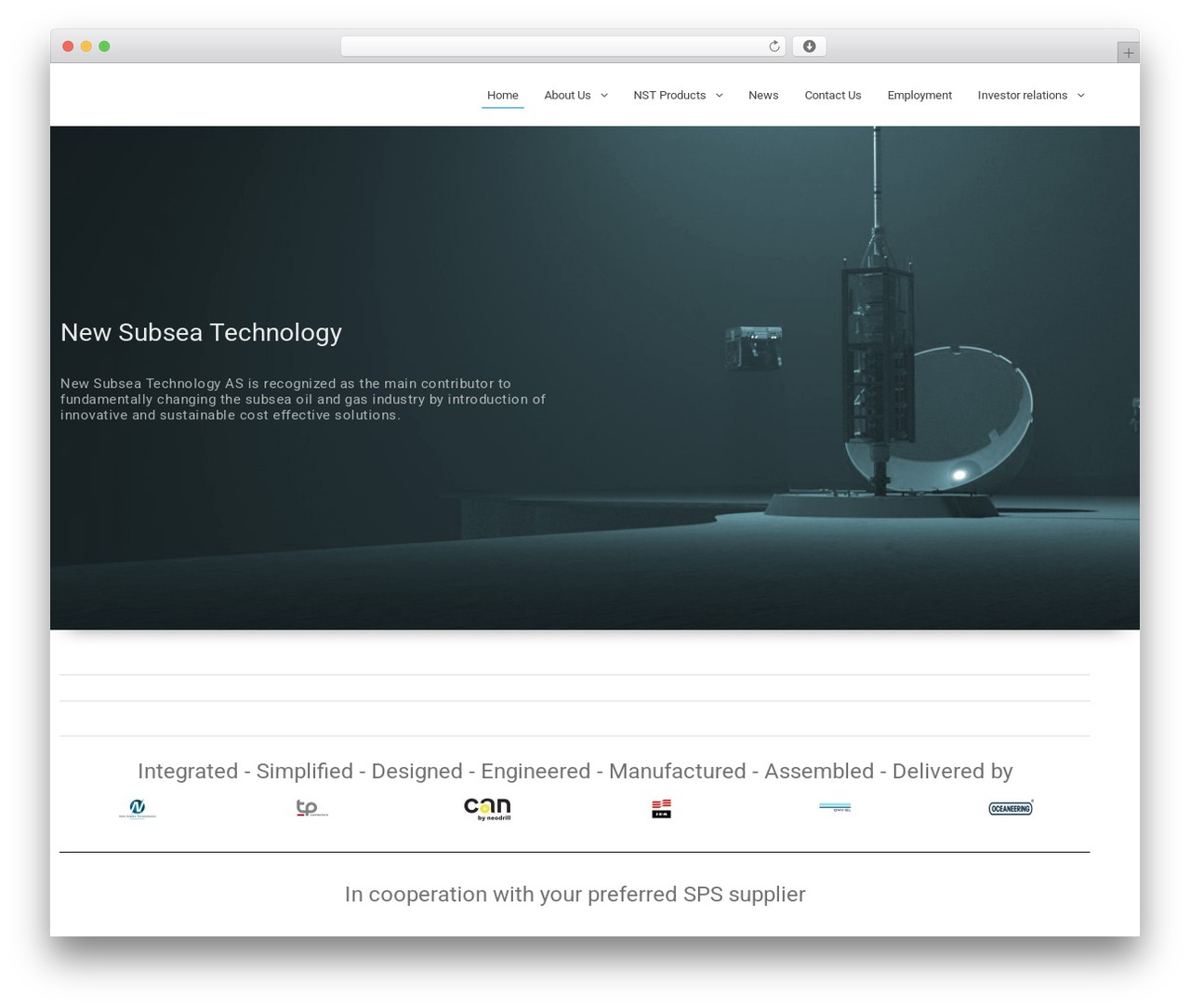Open the News page
The height and width of the screenshot is (1008, 1190).
(763, 95)
